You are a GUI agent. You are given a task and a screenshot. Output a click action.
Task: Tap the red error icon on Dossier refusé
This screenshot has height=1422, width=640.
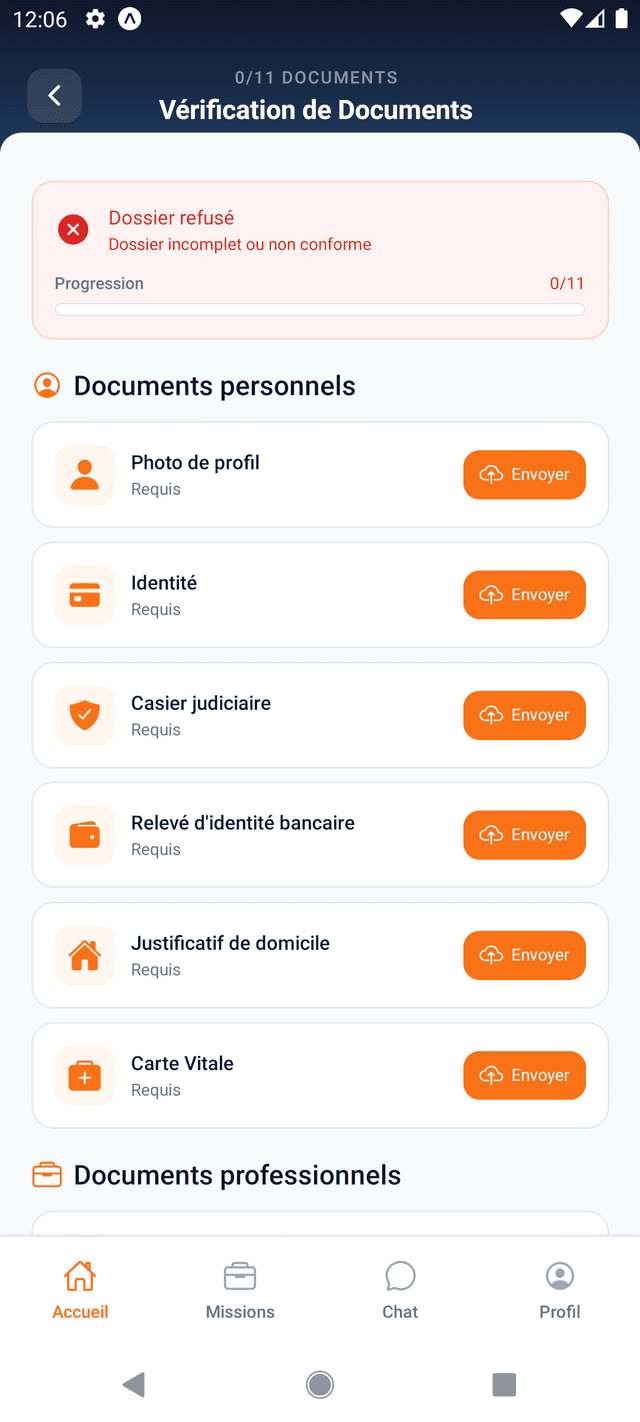72,229
